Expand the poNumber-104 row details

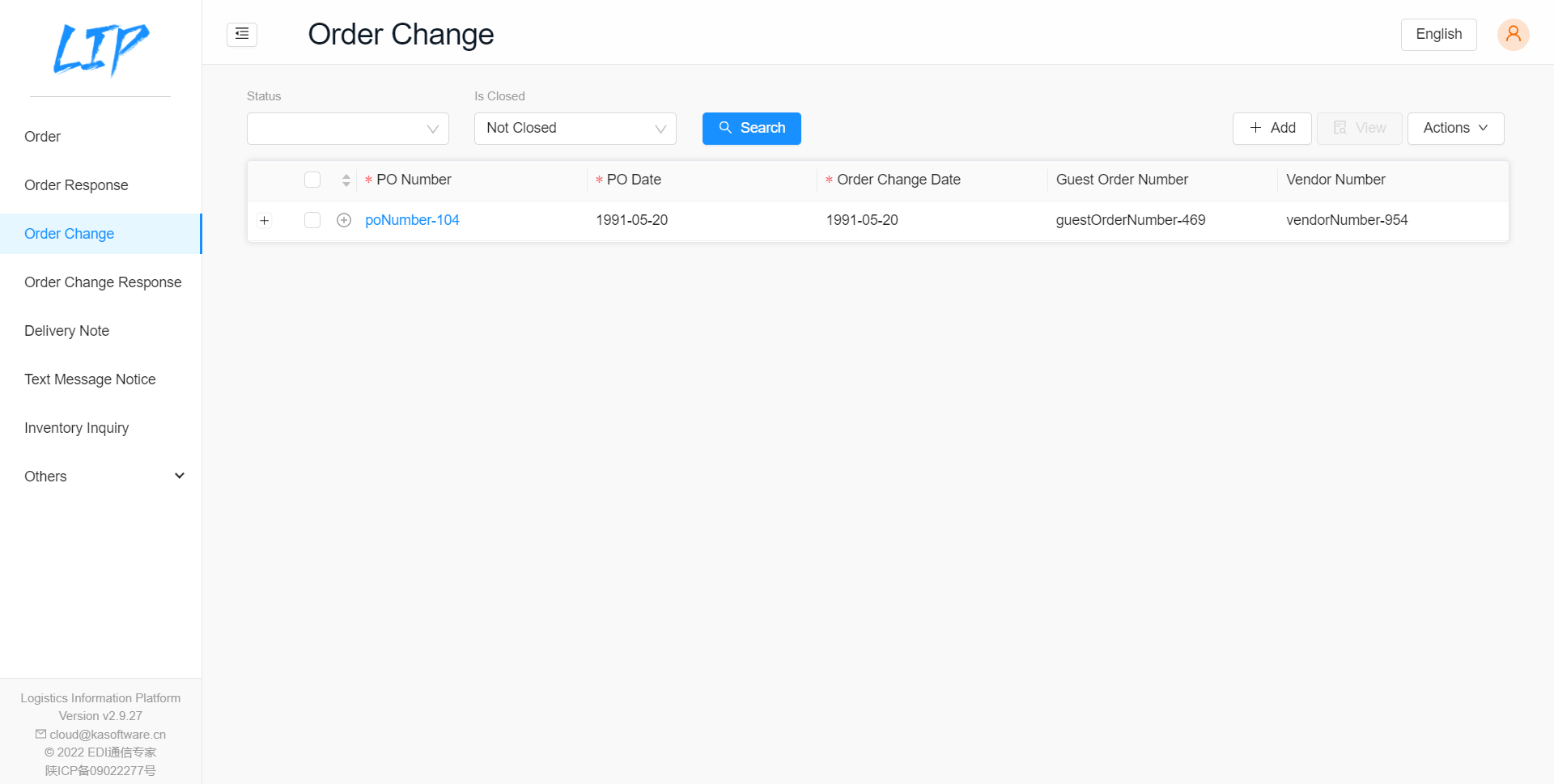coord(265,220)
